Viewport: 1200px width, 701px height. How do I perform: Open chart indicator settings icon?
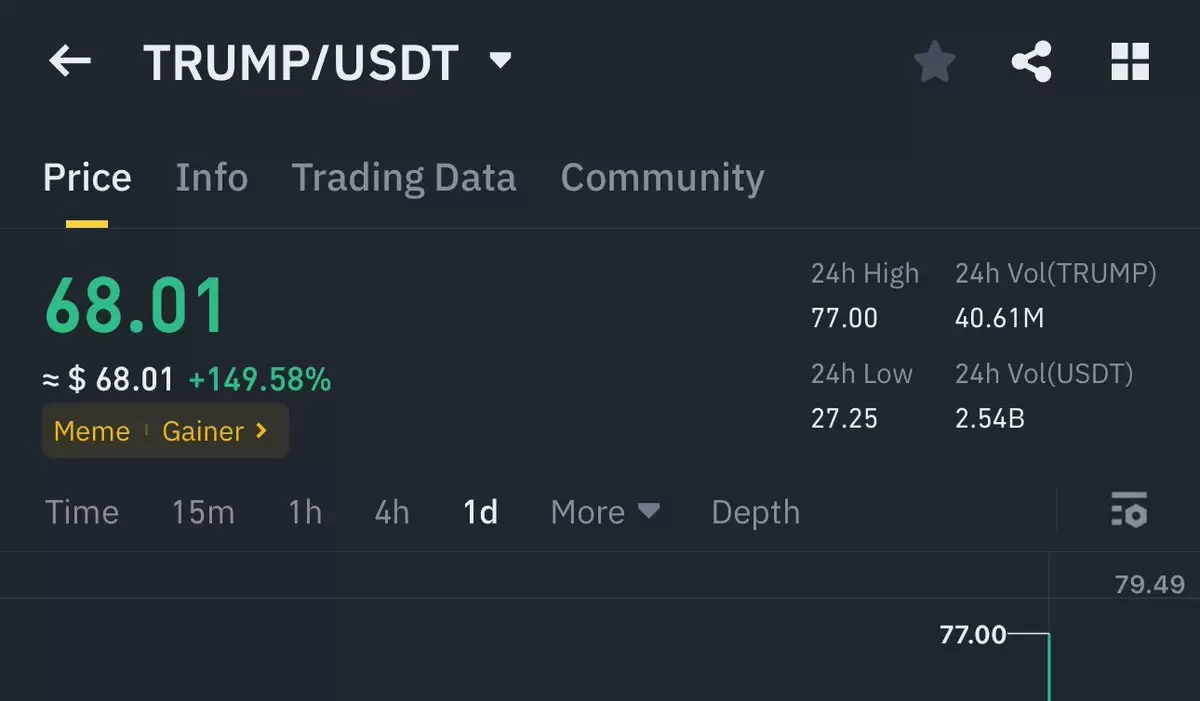(x=1129, y=510)
